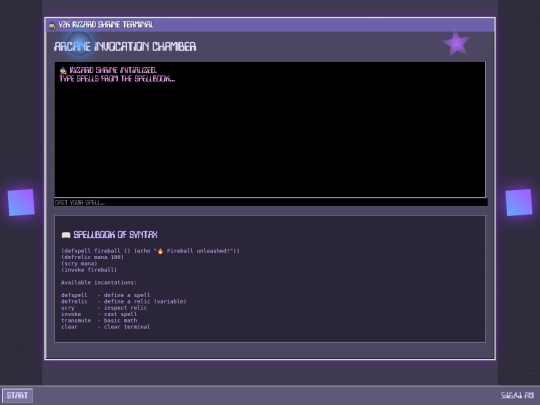Click 'transmute - basic math' row
Screen dimensions: 540x405
tap(99, 320)
